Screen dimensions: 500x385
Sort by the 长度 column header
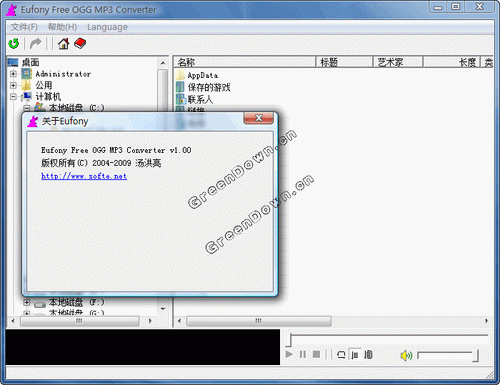click(452, 62)
